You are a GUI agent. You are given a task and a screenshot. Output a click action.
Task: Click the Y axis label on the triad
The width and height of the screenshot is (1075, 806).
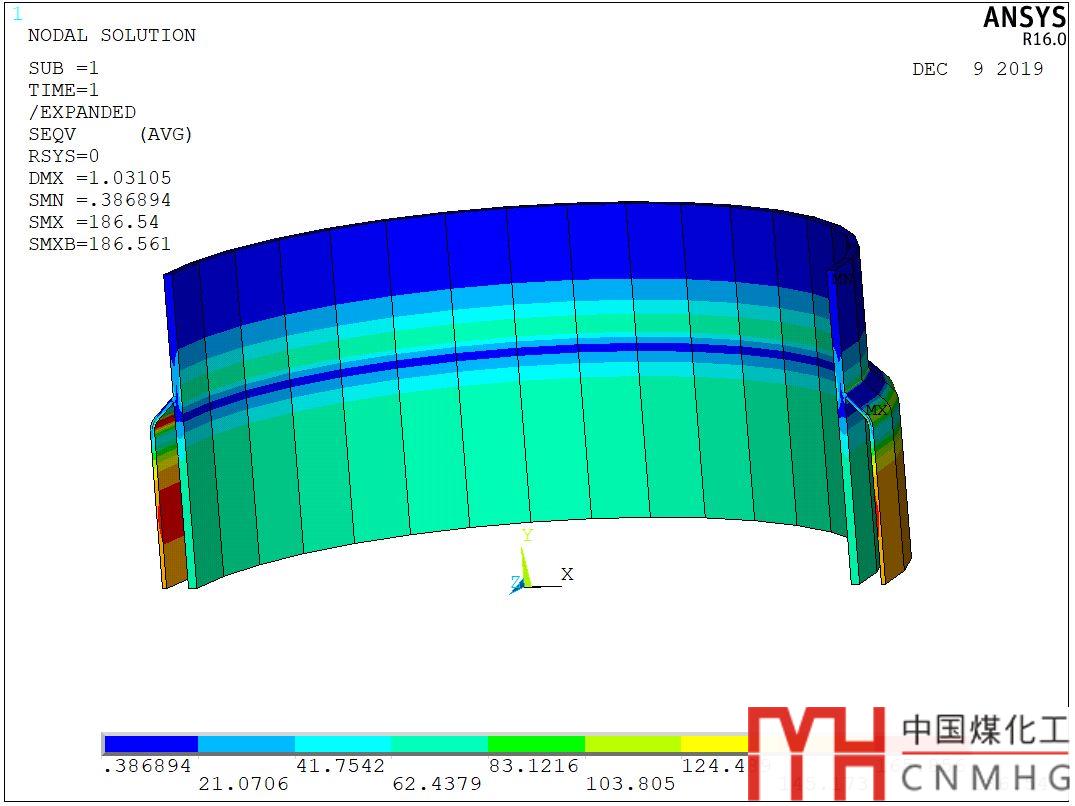(527, 536)
